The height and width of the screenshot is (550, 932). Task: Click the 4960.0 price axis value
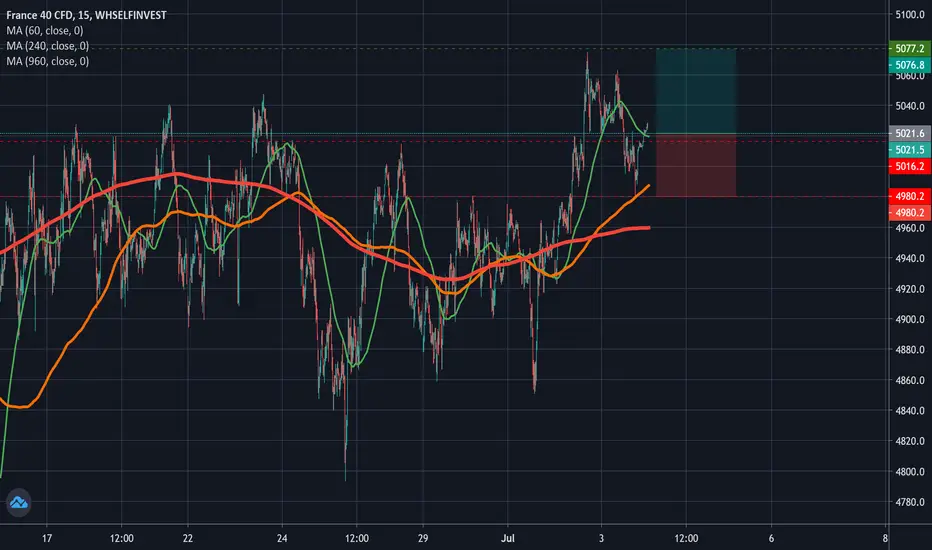(x=910, y=228)
